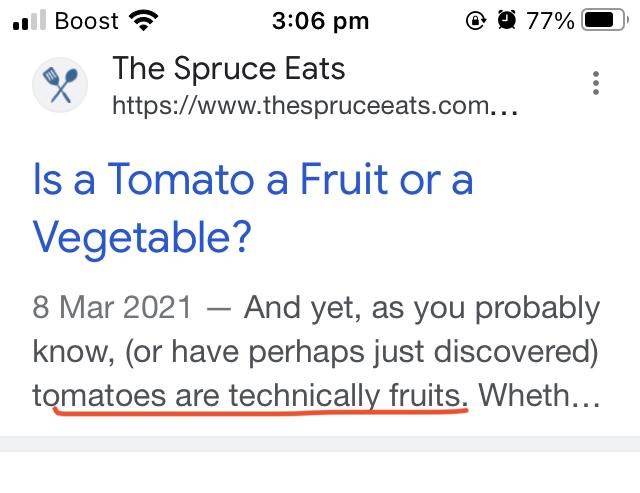This screenshot has width=640, height=493.
Task: Click the truncated 'Wheth…' snippet ending
Action: point(539,397)
